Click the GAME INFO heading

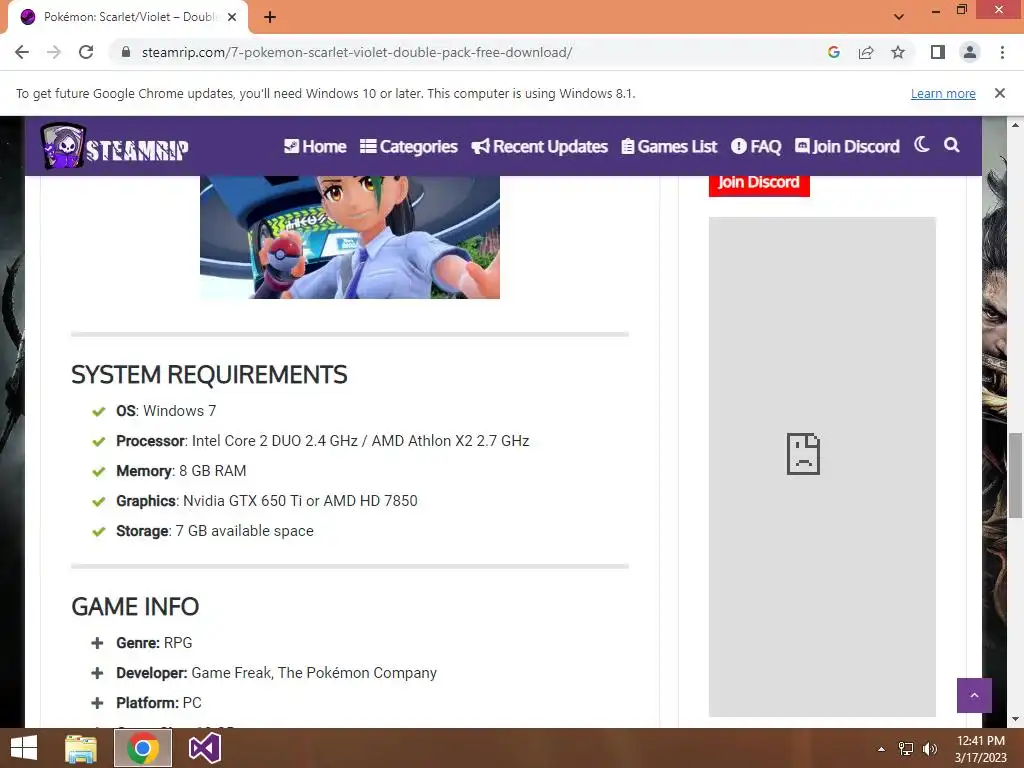point(135,607)
